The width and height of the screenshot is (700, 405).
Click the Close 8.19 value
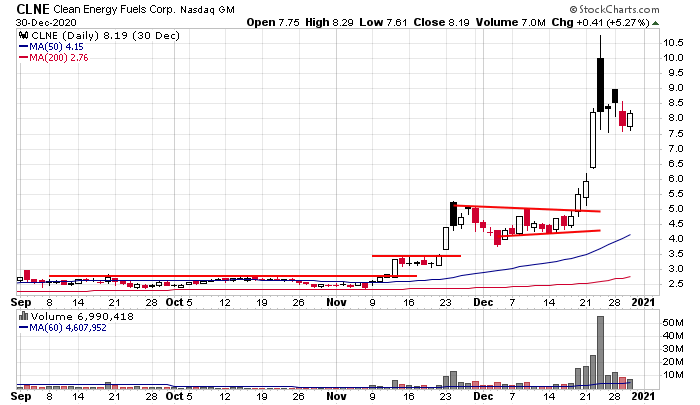coord(442,22)
